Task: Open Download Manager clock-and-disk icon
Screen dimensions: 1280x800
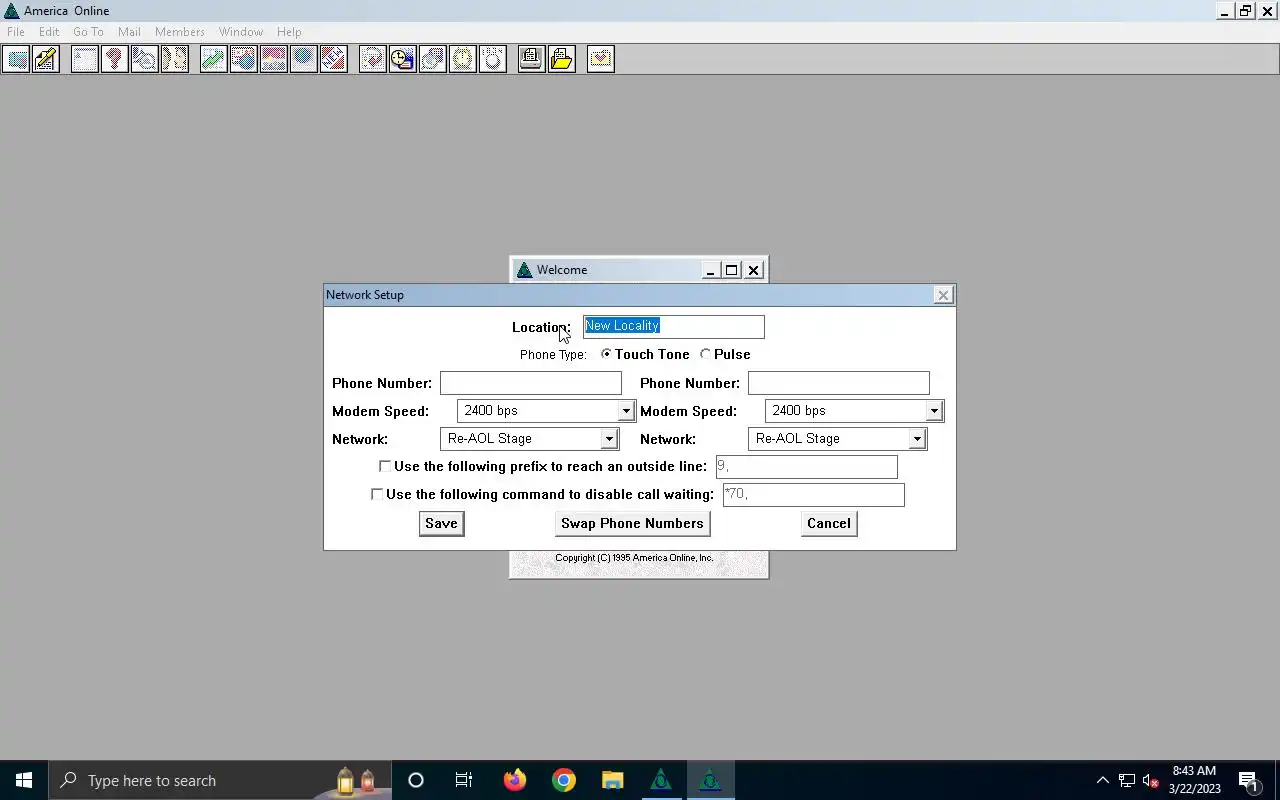Action: 403,59
